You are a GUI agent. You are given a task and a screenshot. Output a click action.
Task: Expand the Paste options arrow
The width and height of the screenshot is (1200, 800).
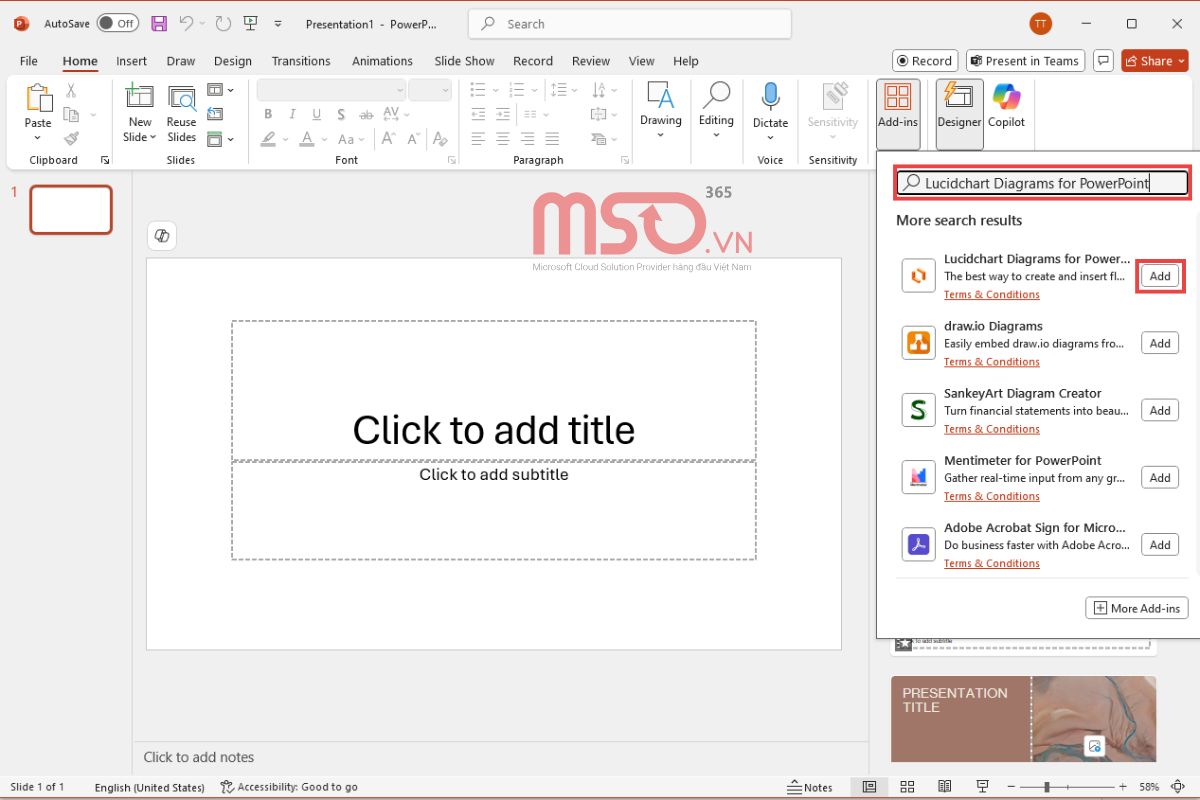pyautogui.click(x=38, y=136)
